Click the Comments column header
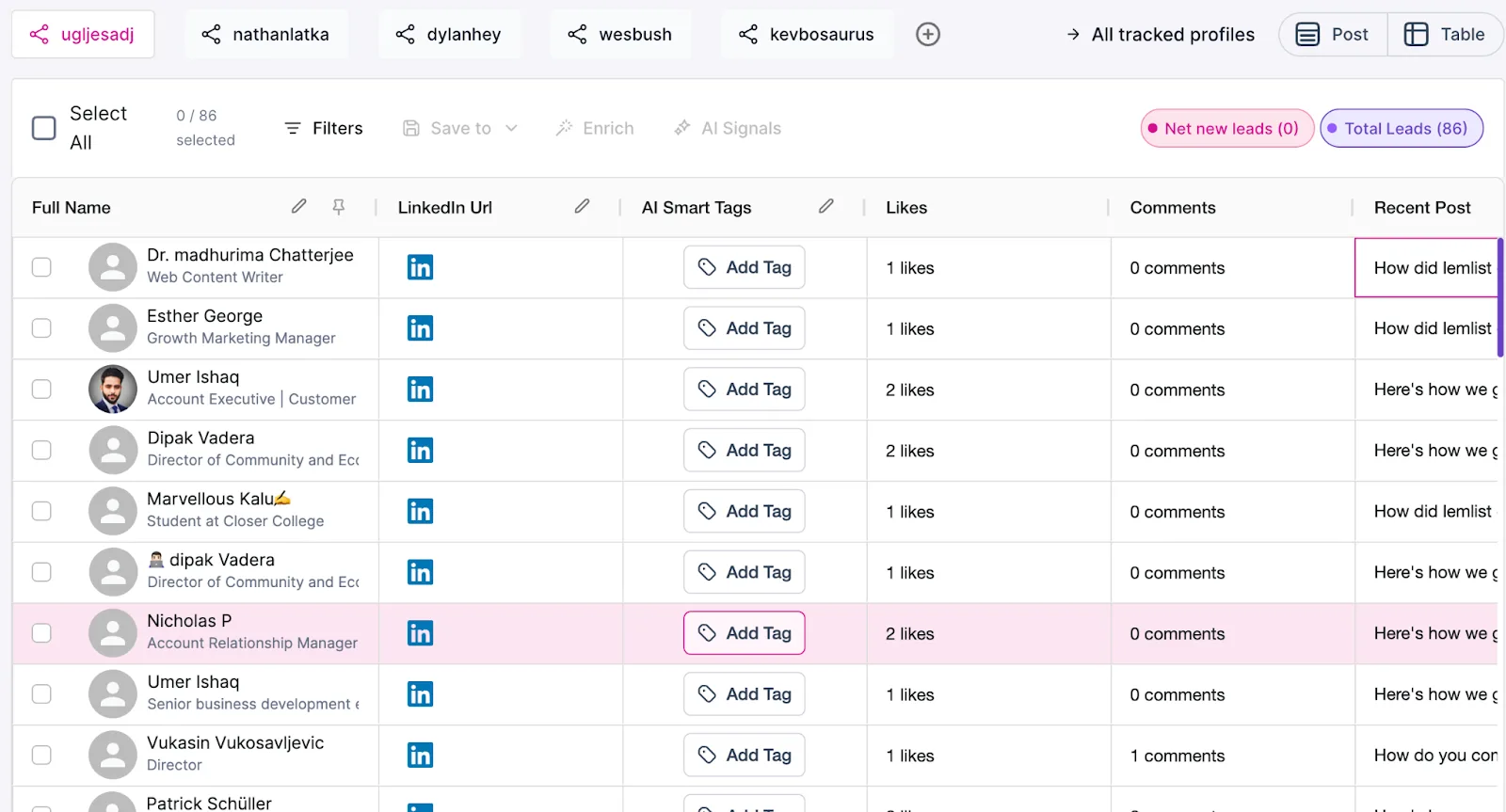1506x812 pixels. (x=1173, y=207)
